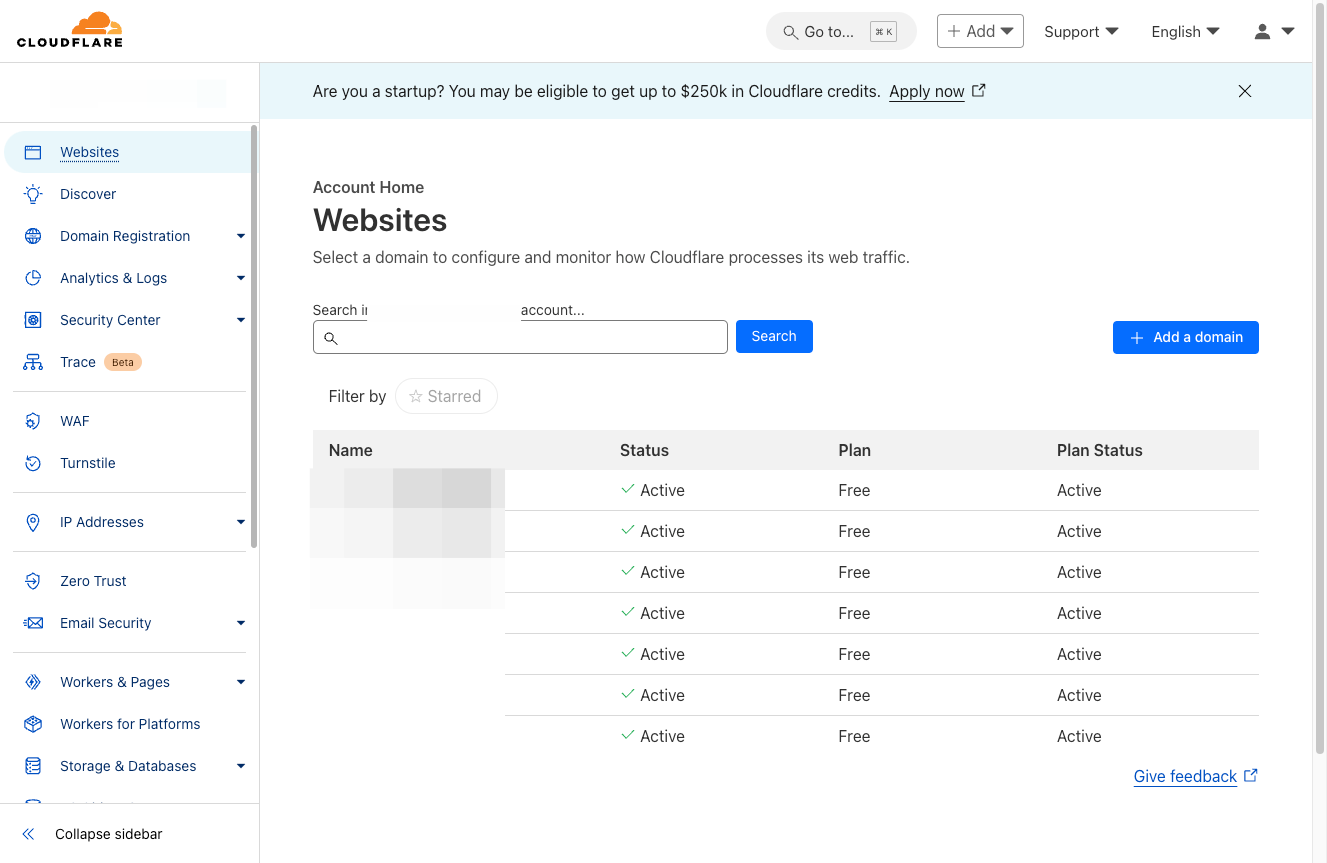Click the domain search input field
The image size is (1327, 863).
tap(520, 337)
